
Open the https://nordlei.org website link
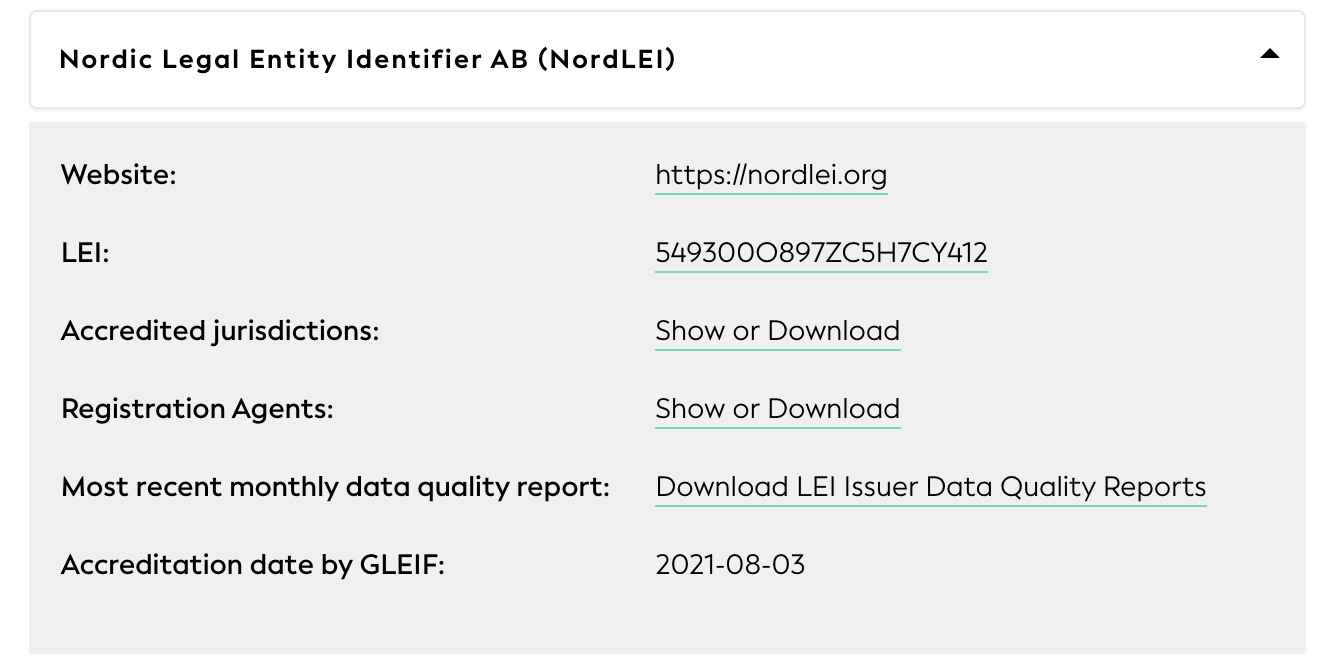click(771, 175)
